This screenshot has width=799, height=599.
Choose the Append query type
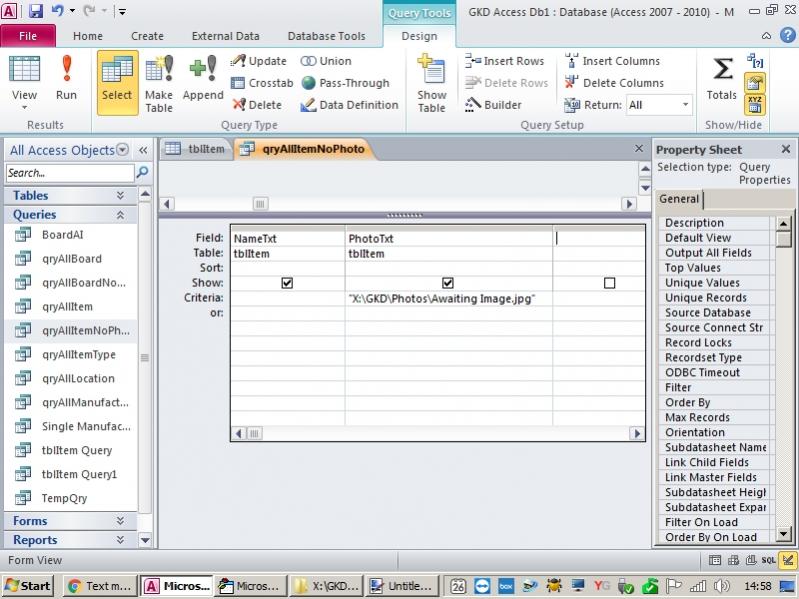click(x=203, y=79)
